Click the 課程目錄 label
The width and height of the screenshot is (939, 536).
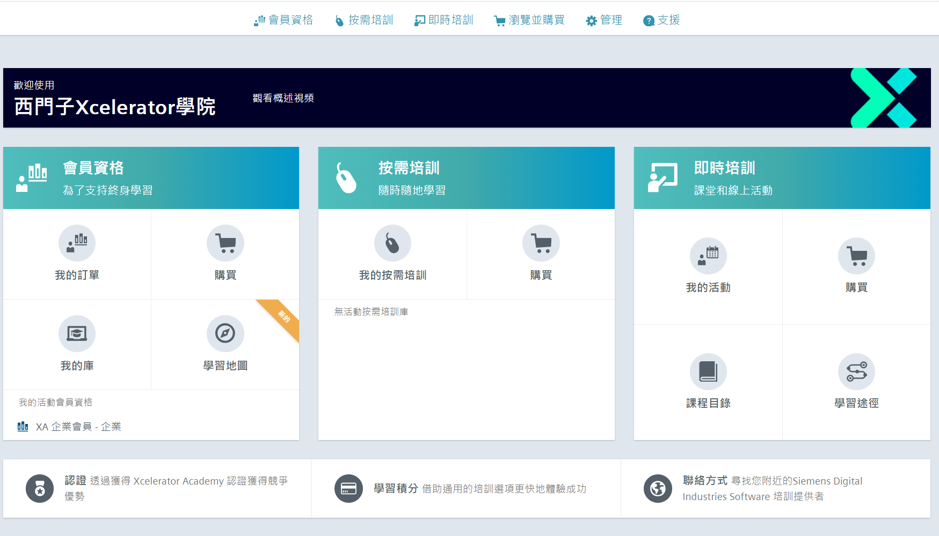coord(708,404)
